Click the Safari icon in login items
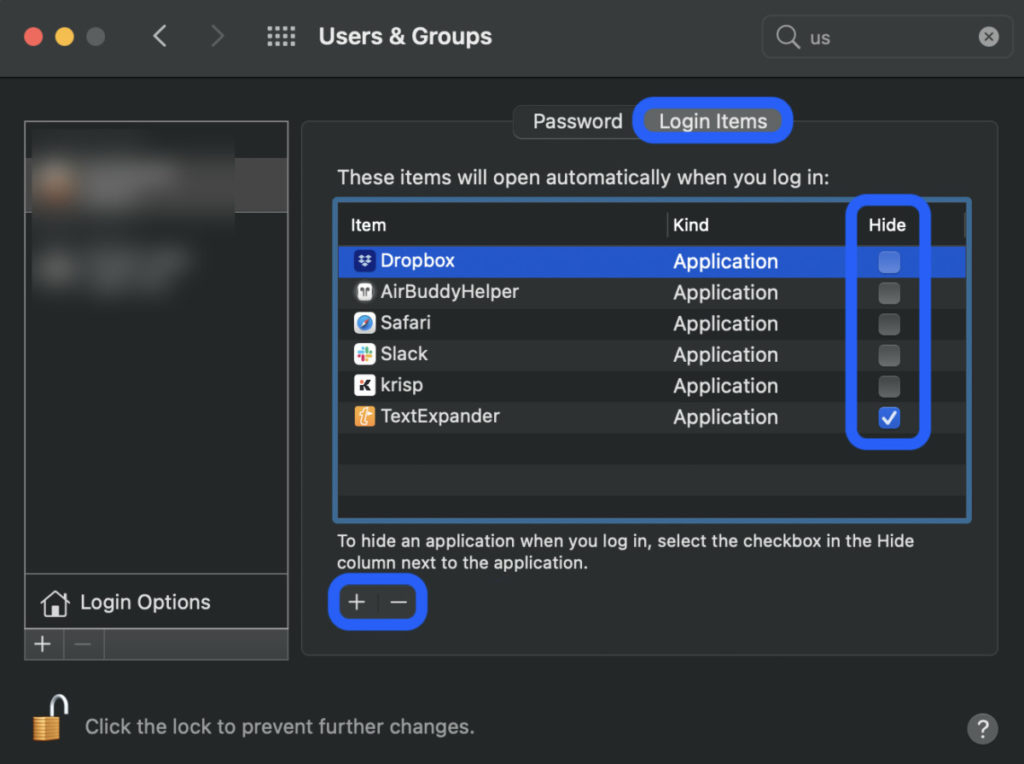Screen dimensions: 1024x764 pyautogui.click(x=363, y=323)
